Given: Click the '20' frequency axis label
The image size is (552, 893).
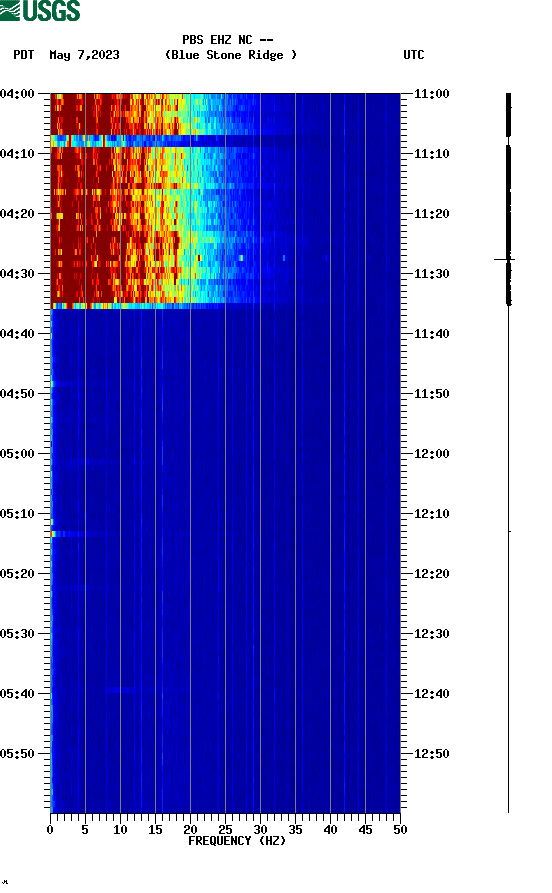Looking at the screenshot, I should [x=190, y=830].
